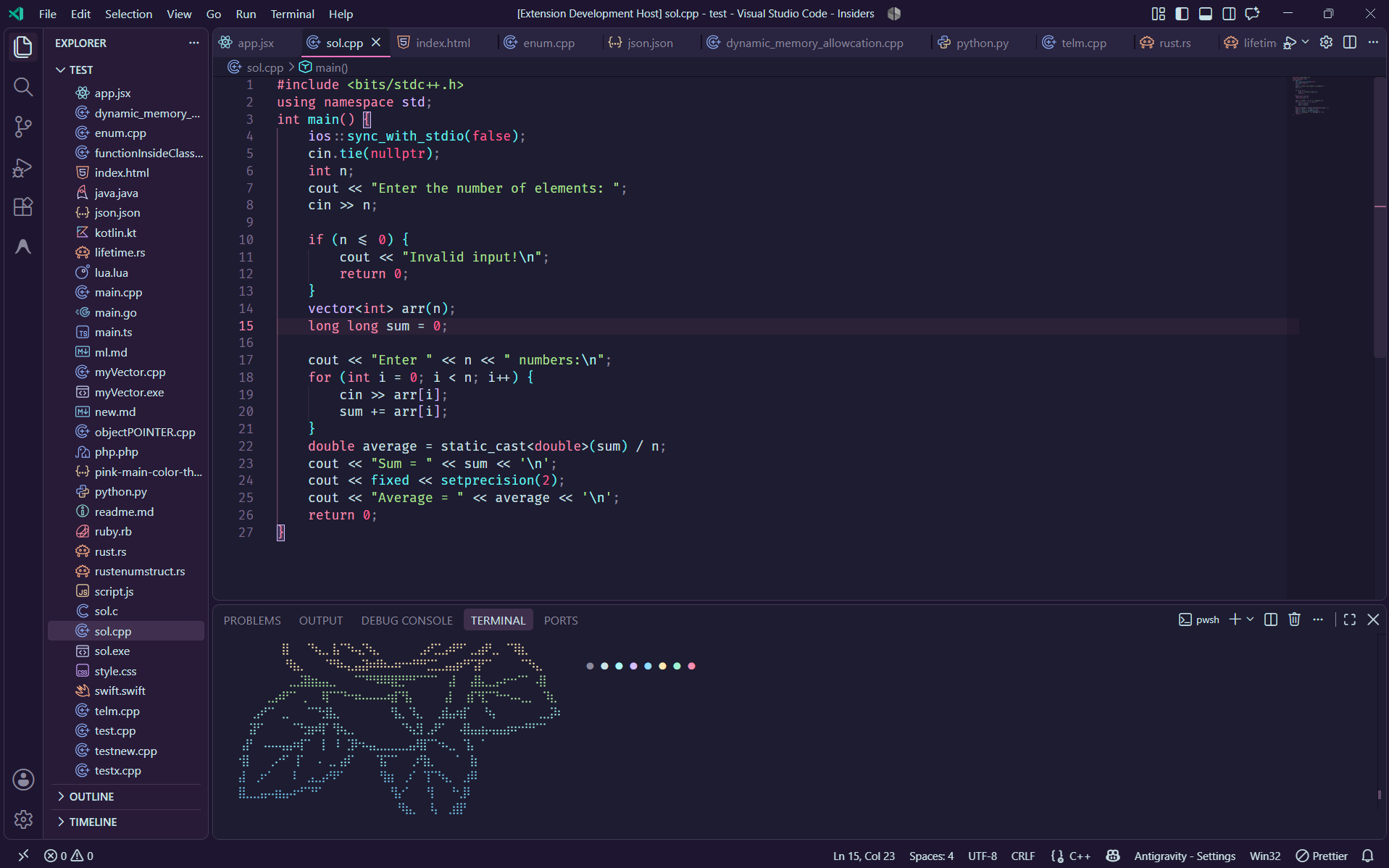Open editor settings gear icon in tab bar
Viewport: 1389px width, 868px height.
[x=1326, y=42]
